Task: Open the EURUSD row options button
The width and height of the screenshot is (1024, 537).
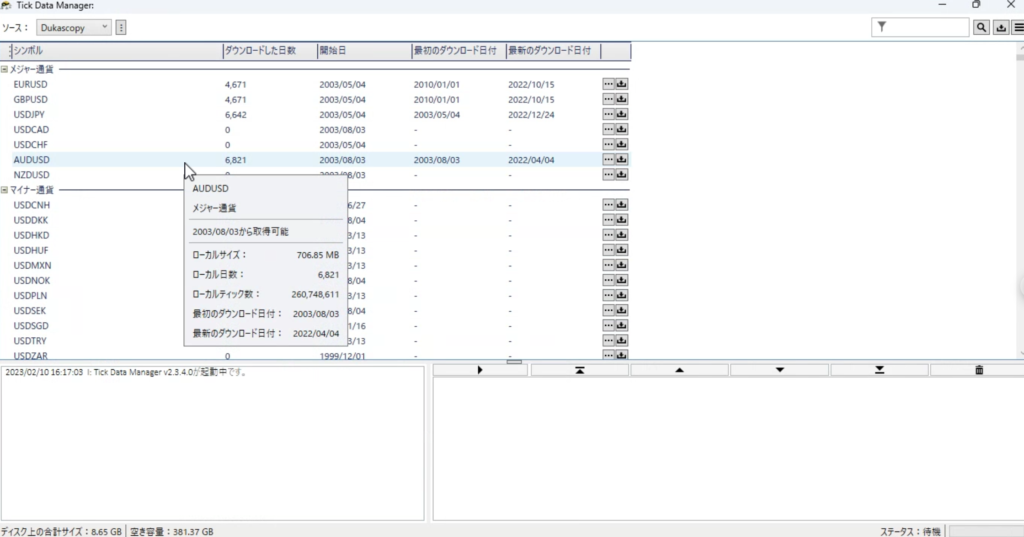Action: [x=609, y=84]
